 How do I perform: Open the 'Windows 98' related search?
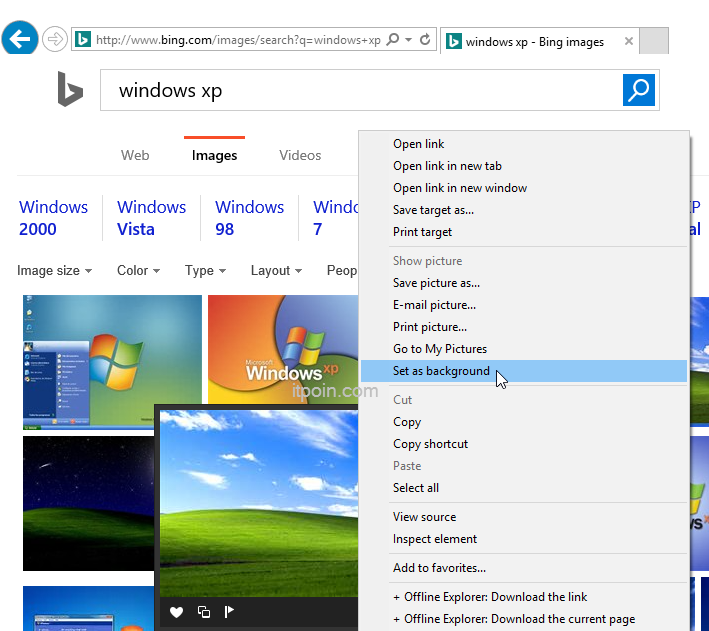(249, 218)
